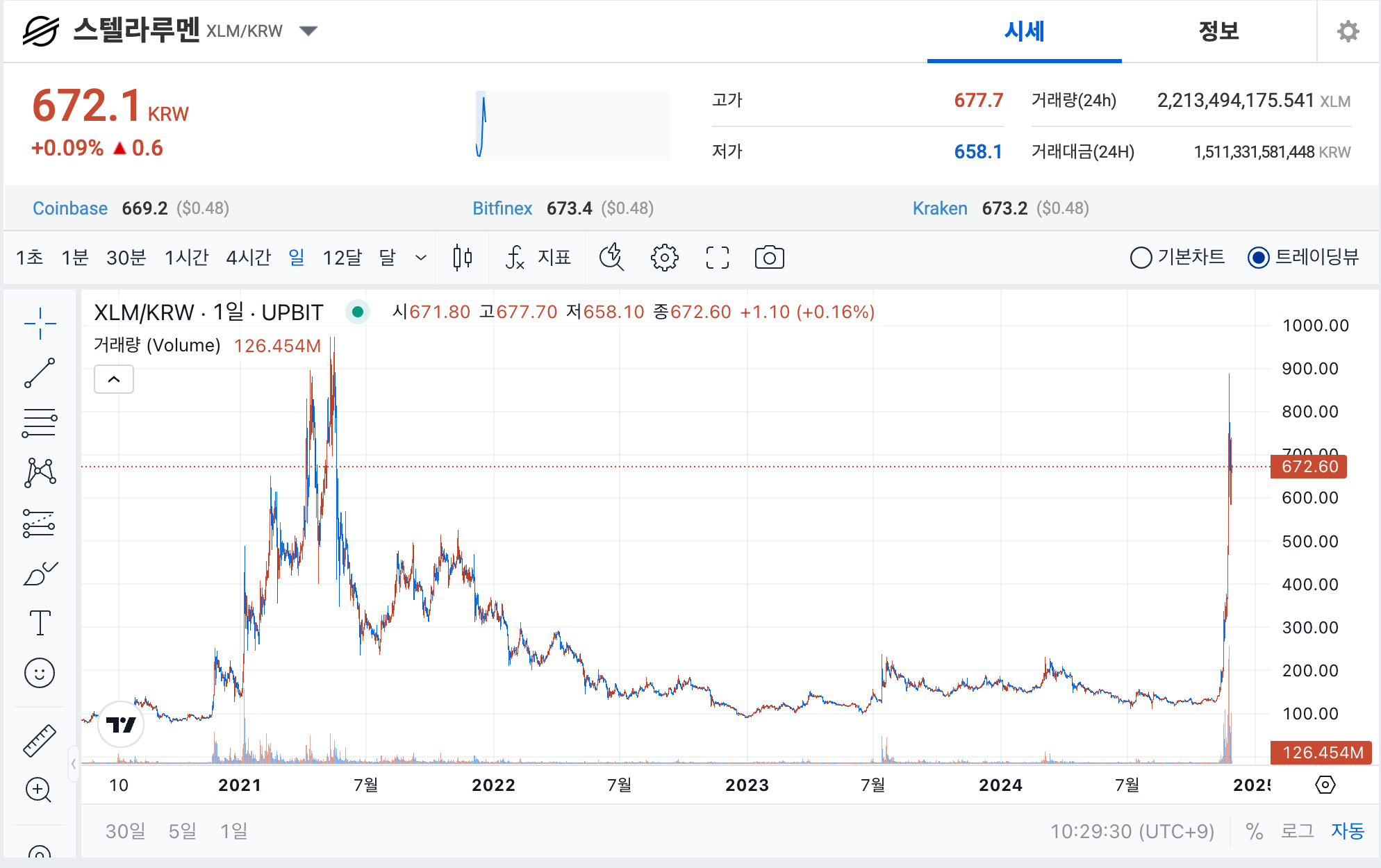The image size is (1381, 868).
Task: Expand more time interval options chevron
Action: (x=420, y=258)
